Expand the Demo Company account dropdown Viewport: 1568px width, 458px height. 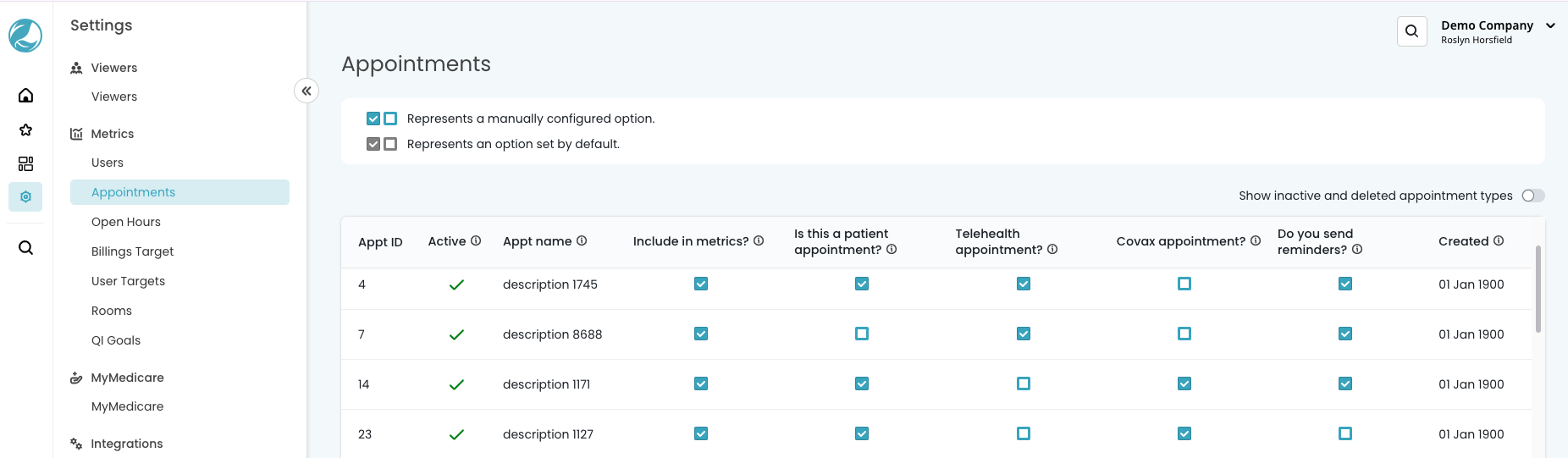click(1550, 26)
